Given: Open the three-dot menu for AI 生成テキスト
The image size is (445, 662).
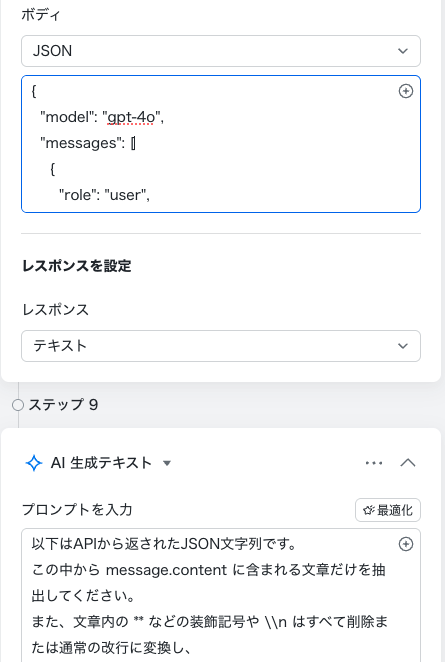Looking at the screenshot, I should (x=374, y=463).
